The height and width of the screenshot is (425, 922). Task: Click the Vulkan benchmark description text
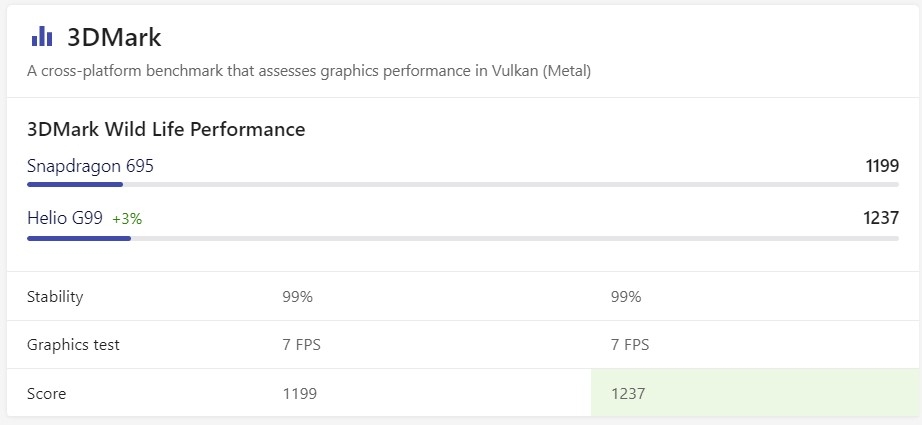click(309, 71)
